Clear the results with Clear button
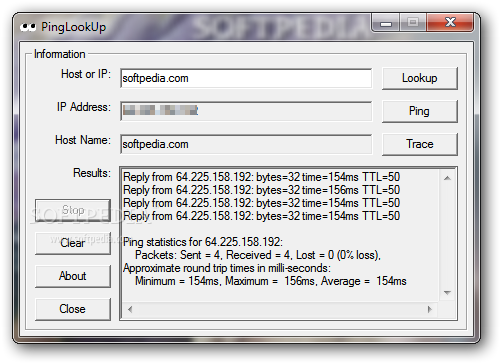This screenshot has width=501, height=364. pos(73,243)
